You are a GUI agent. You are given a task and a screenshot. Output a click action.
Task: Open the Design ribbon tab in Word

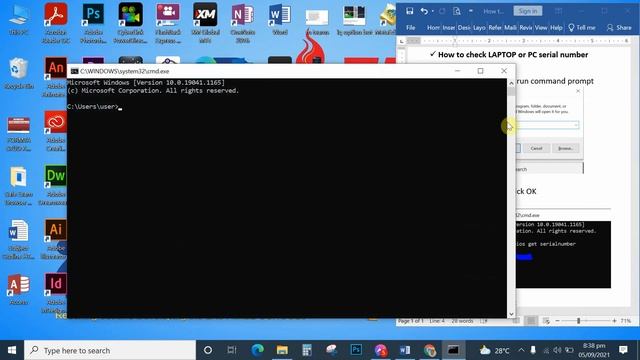[464, 28]
